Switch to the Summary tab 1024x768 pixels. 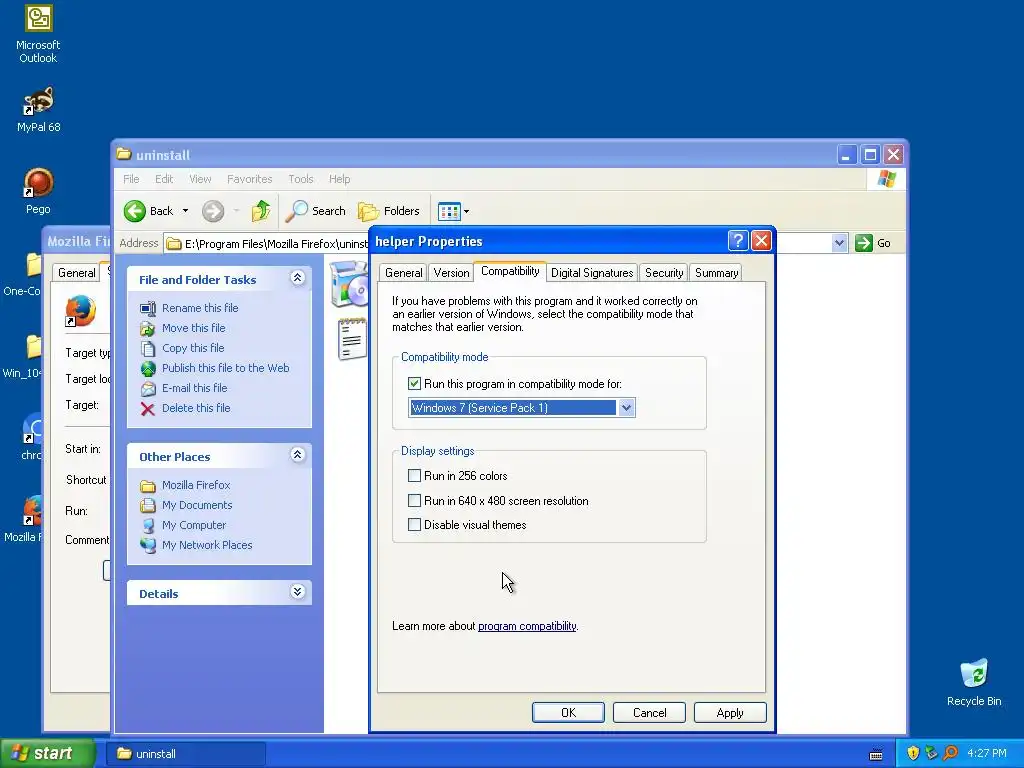pos(716,272)
